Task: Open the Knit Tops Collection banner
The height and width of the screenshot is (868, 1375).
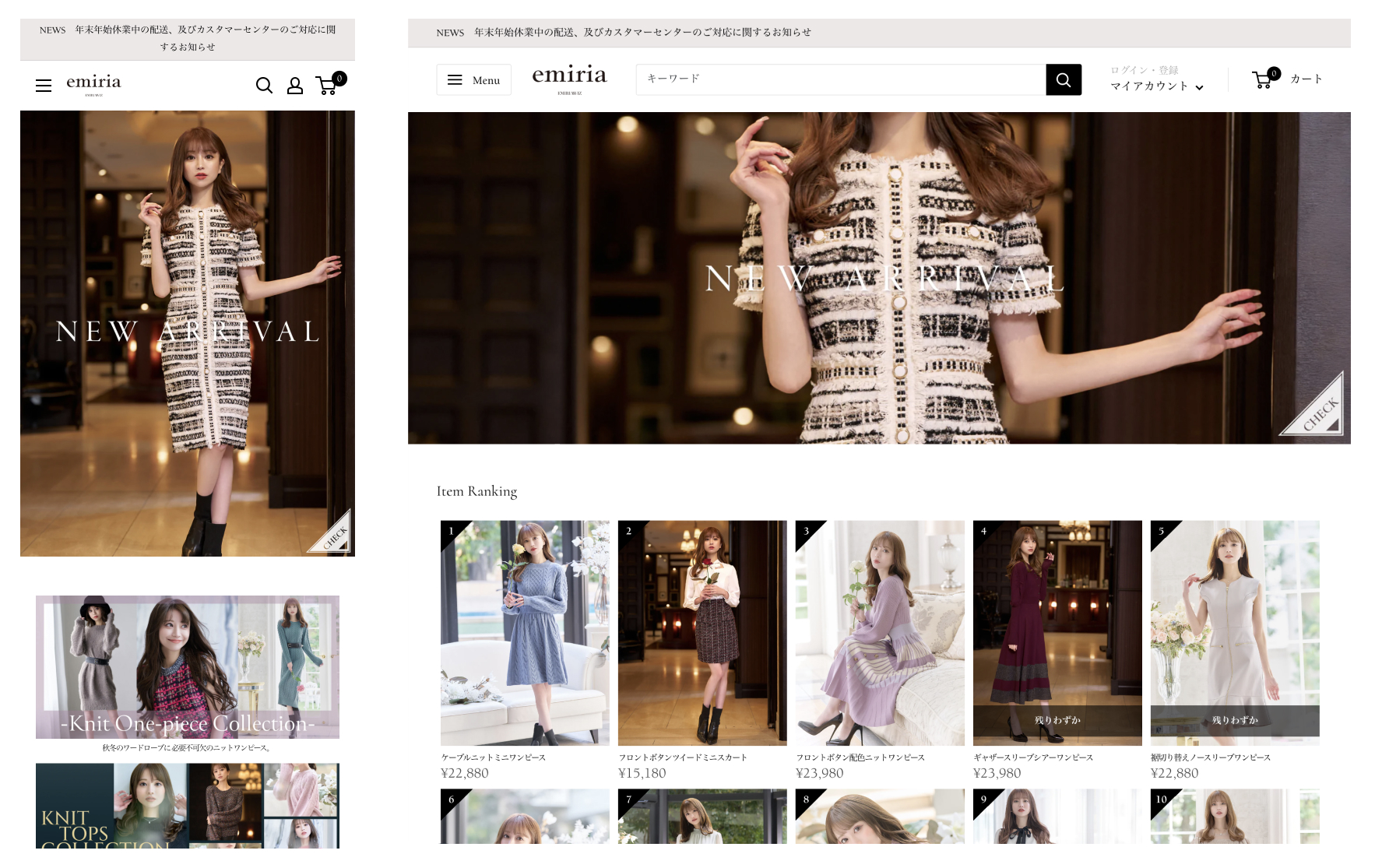Action: [x=188, y=806]
